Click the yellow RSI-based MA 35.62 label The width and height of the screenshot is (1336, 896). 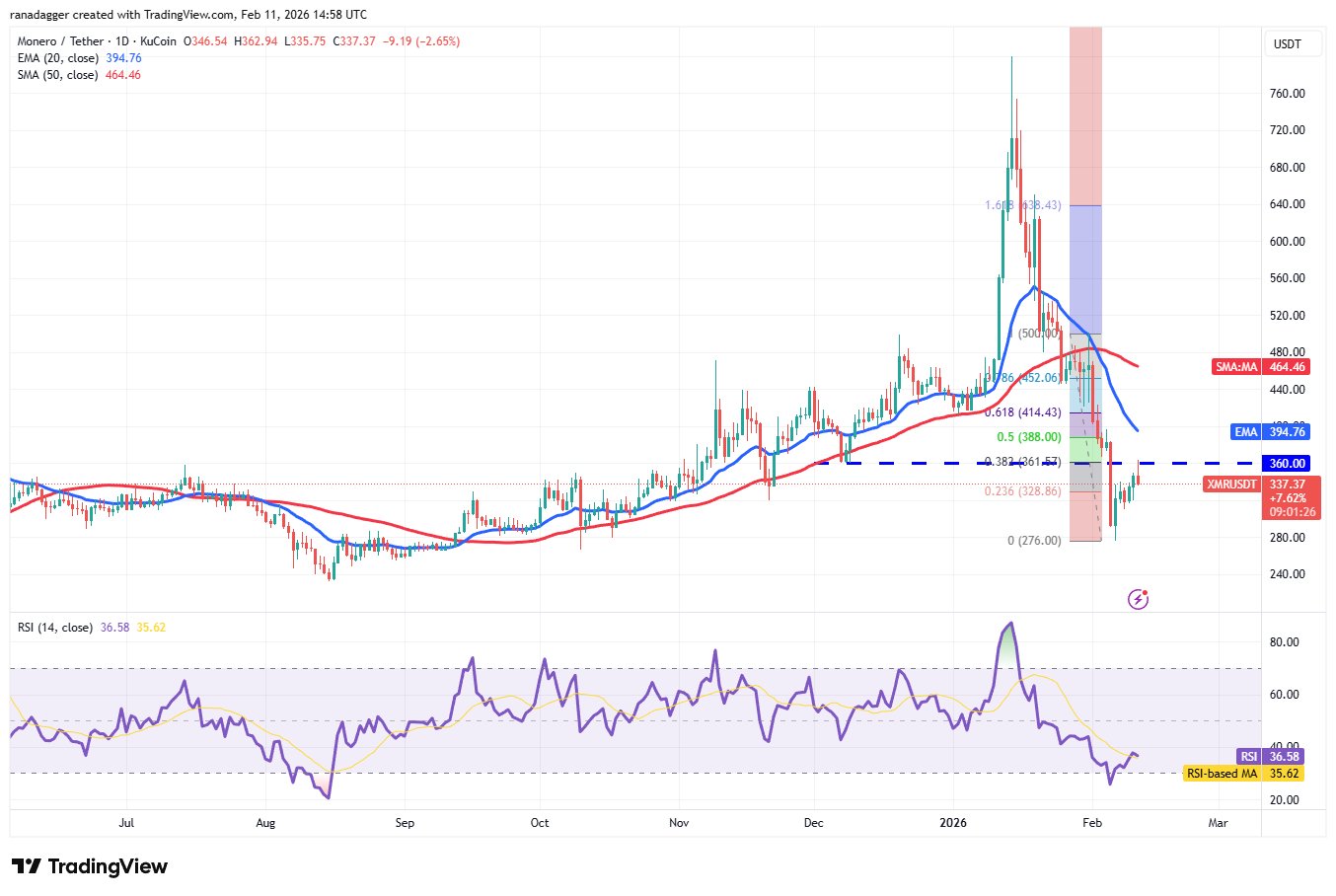(1243, 774)
